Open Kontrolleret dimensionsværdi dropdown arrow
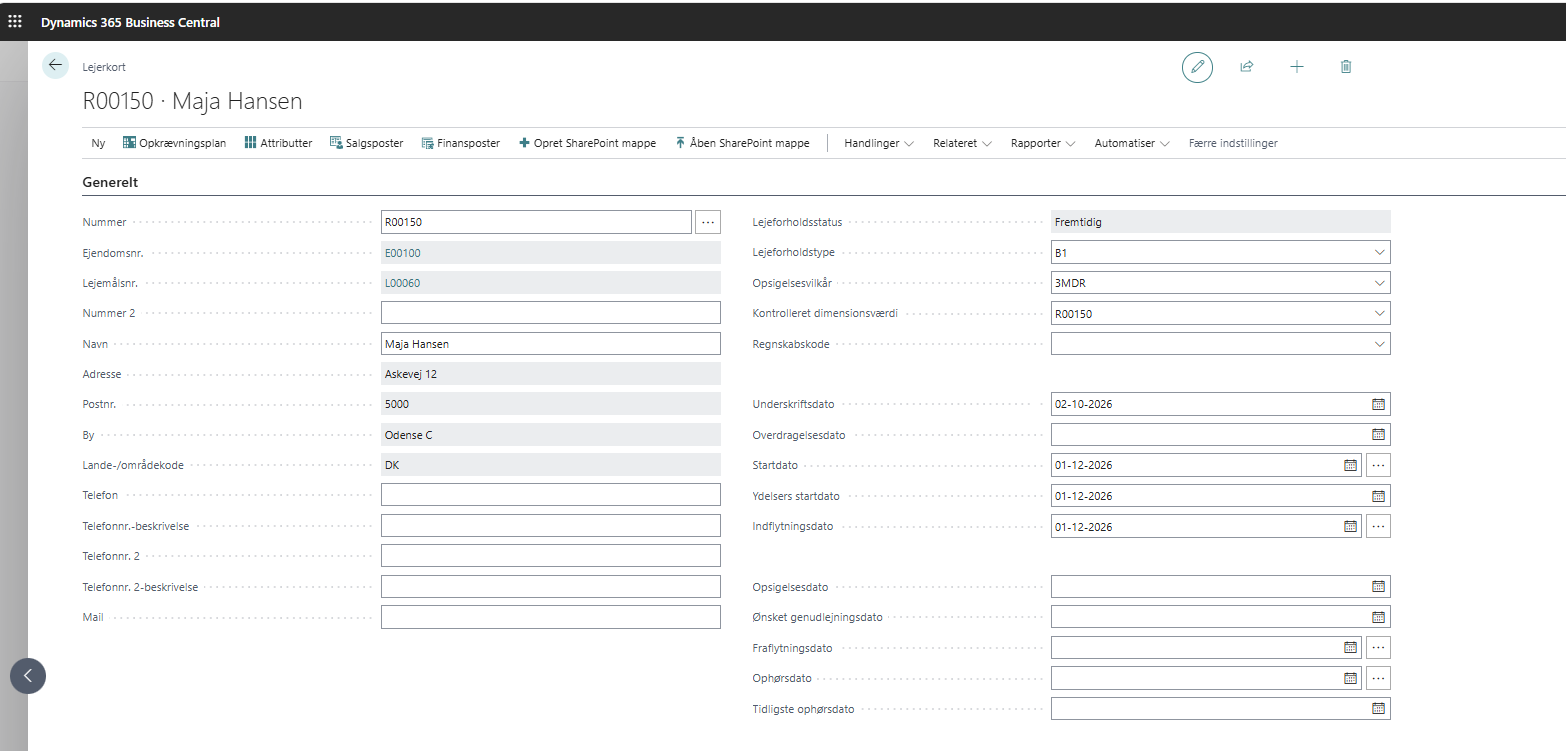Screen dimensions: 1566x751 [x=1380, y=313]
